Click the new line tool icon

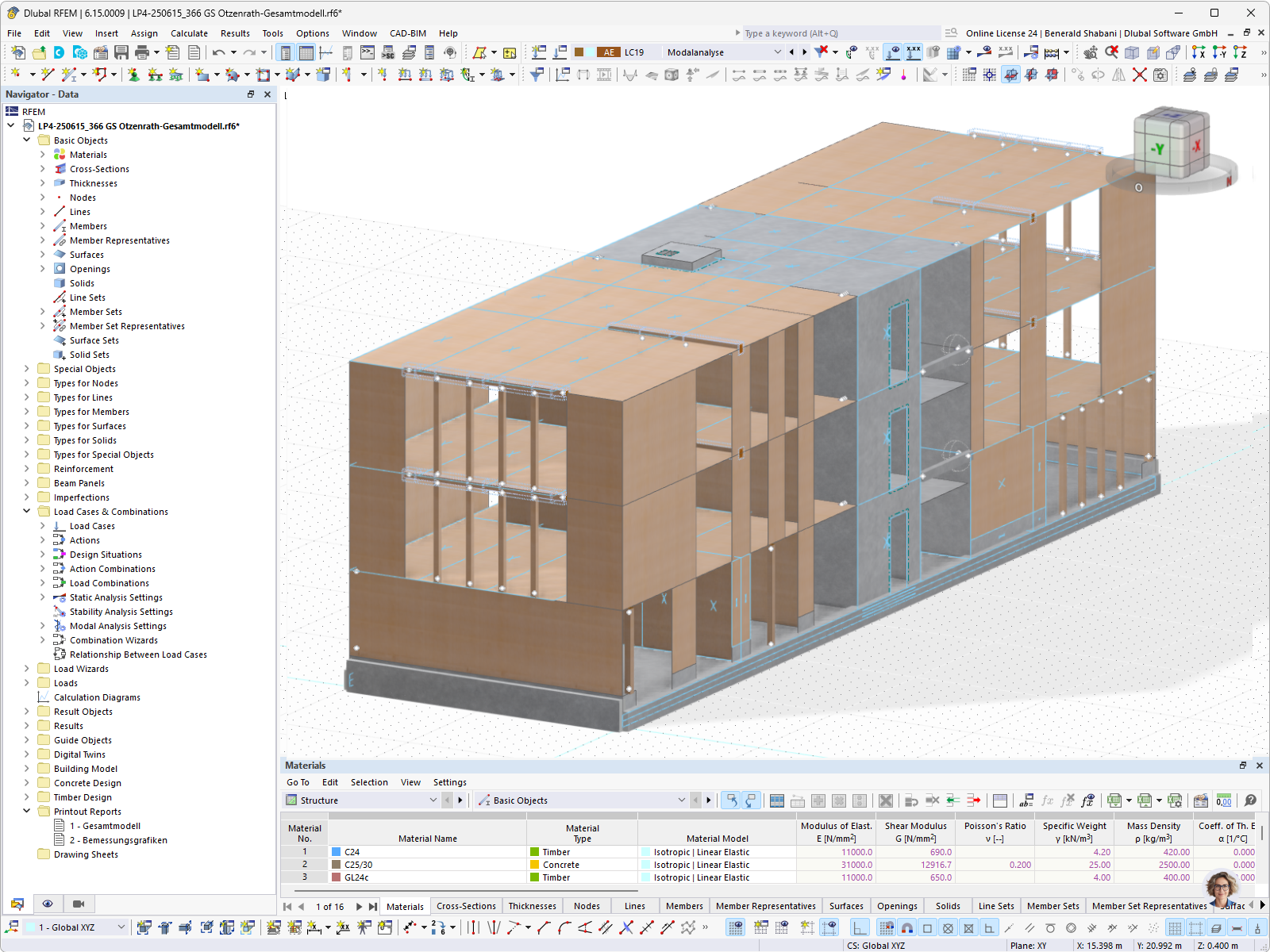(x=48, y=75)
